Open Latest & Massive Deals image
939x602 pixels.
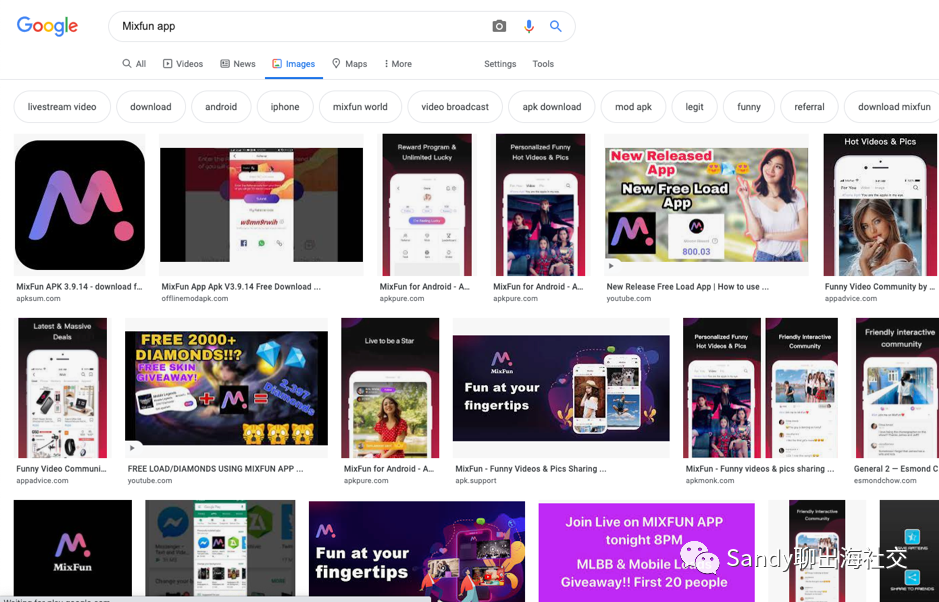62,388
